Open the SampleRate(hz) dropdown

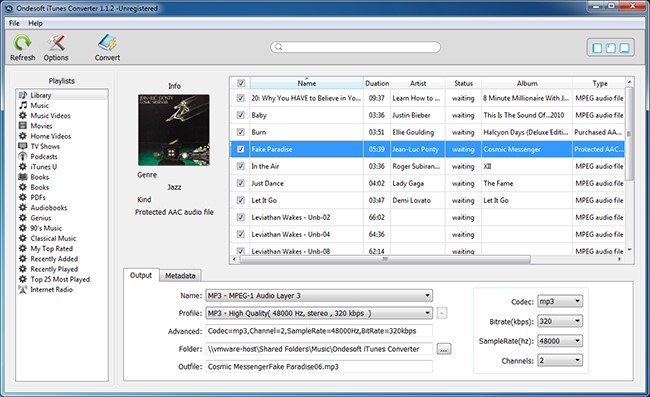click(560, 341)
